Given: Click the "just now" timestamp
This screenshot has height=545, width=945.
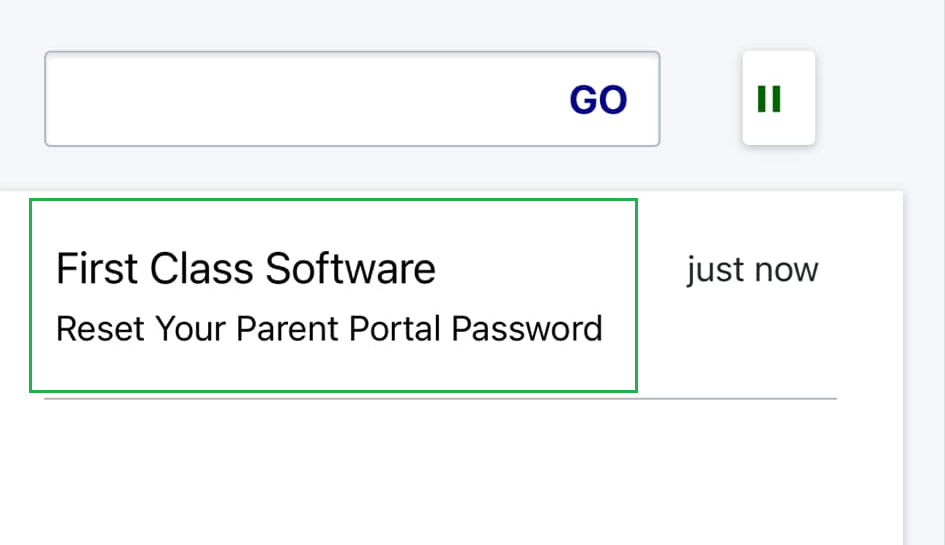Looking at the screenshot, I should pyautogui.click(x=752, y=270).
